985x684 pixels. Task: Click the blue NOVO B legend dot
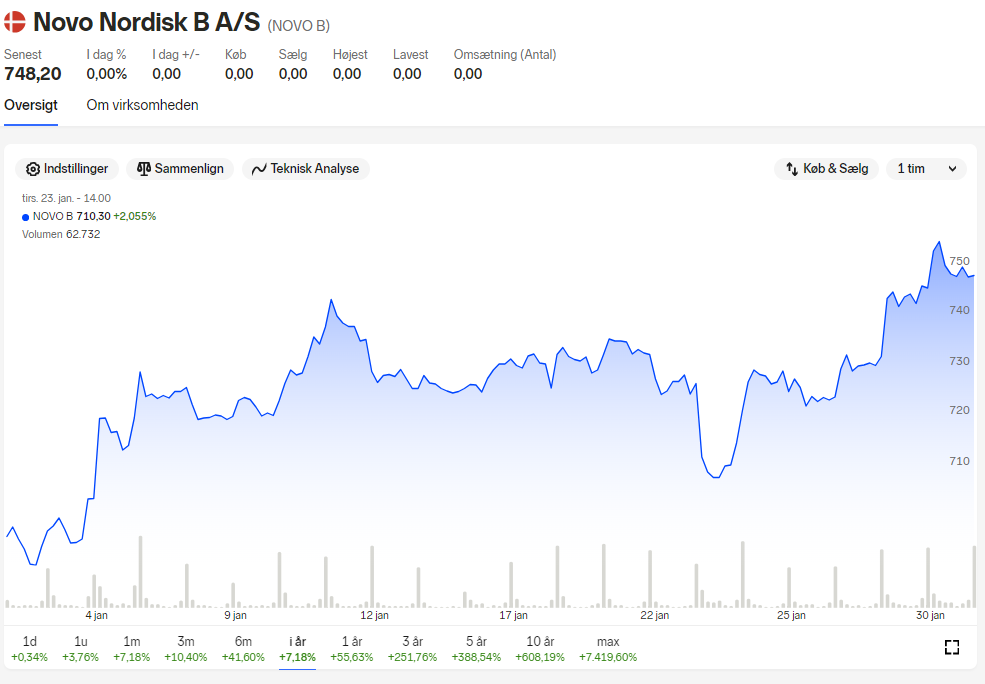click(26, 217)
